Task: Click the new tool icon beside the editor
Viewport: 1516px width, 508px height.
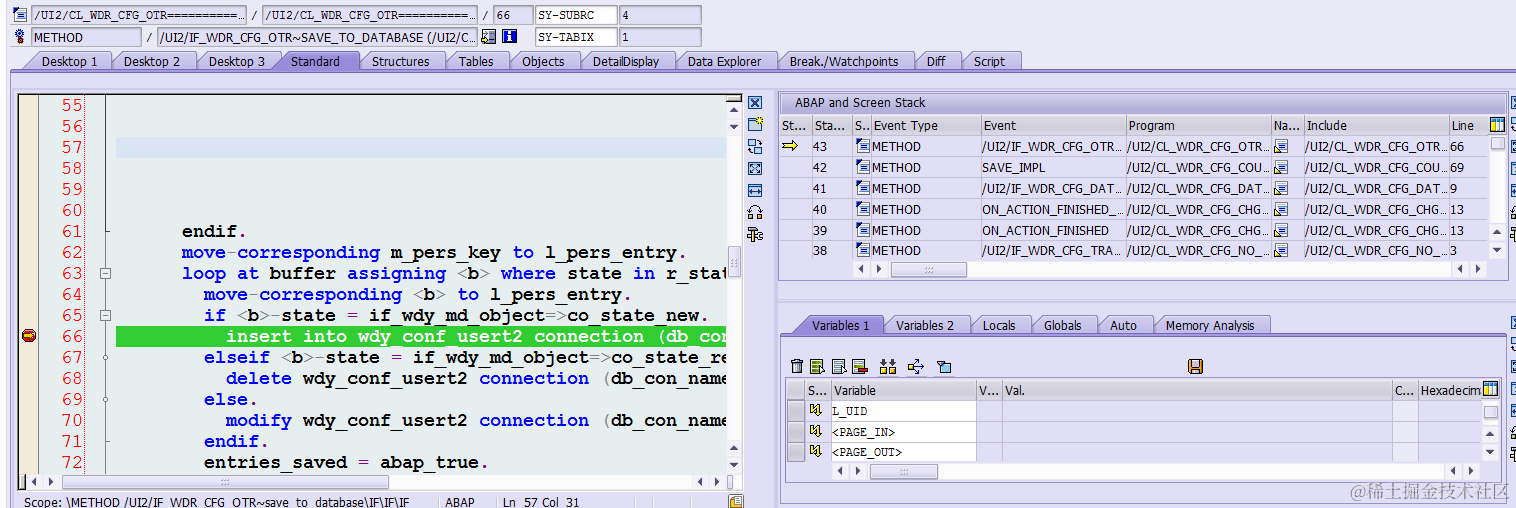Action: [x=755, y=125]
